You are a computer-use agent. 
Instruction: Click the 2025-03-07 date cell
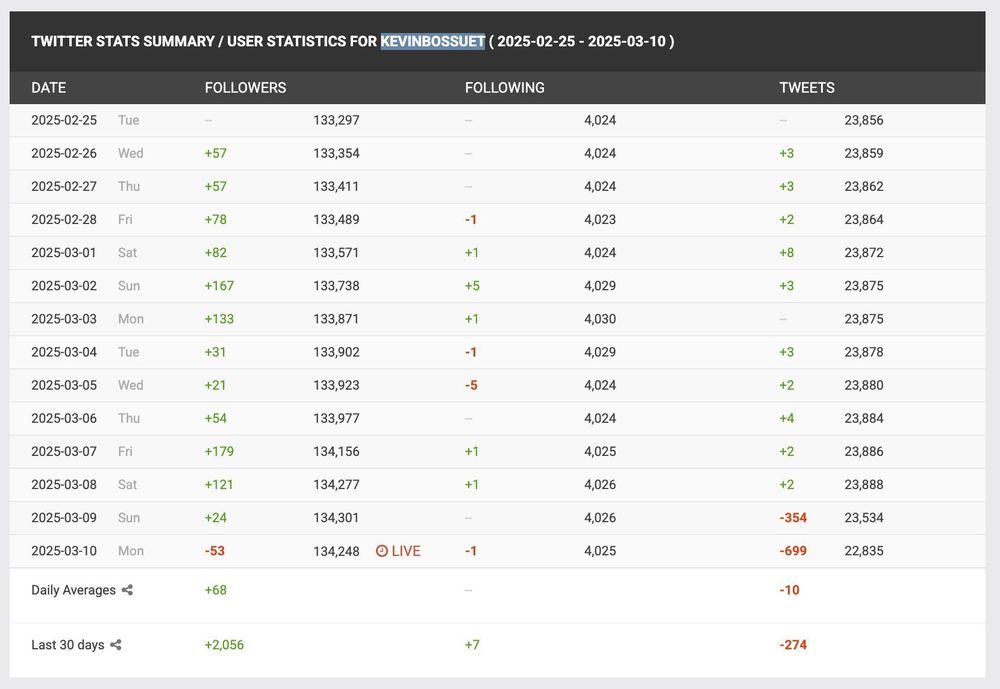coord(64,452)
